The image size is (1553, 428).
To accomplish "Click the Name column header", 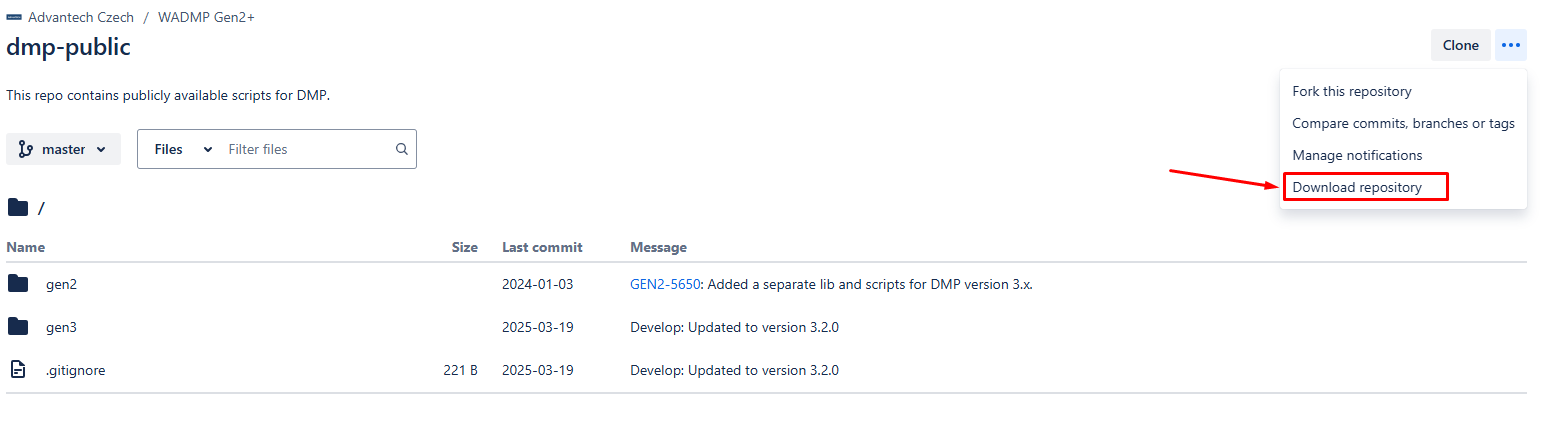I will (x=25, y=247).
